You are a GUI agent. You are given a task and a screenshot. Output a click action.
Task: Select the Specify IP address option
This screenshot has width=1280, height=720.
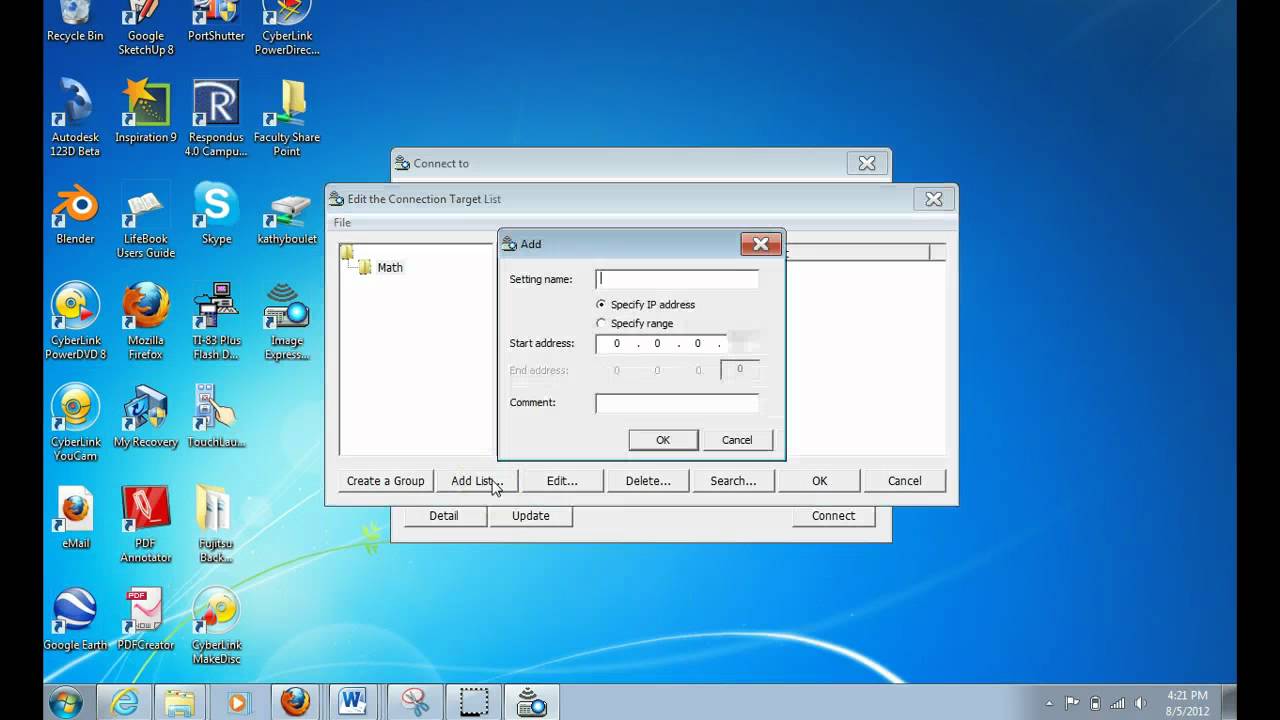(x=645, y=304)
